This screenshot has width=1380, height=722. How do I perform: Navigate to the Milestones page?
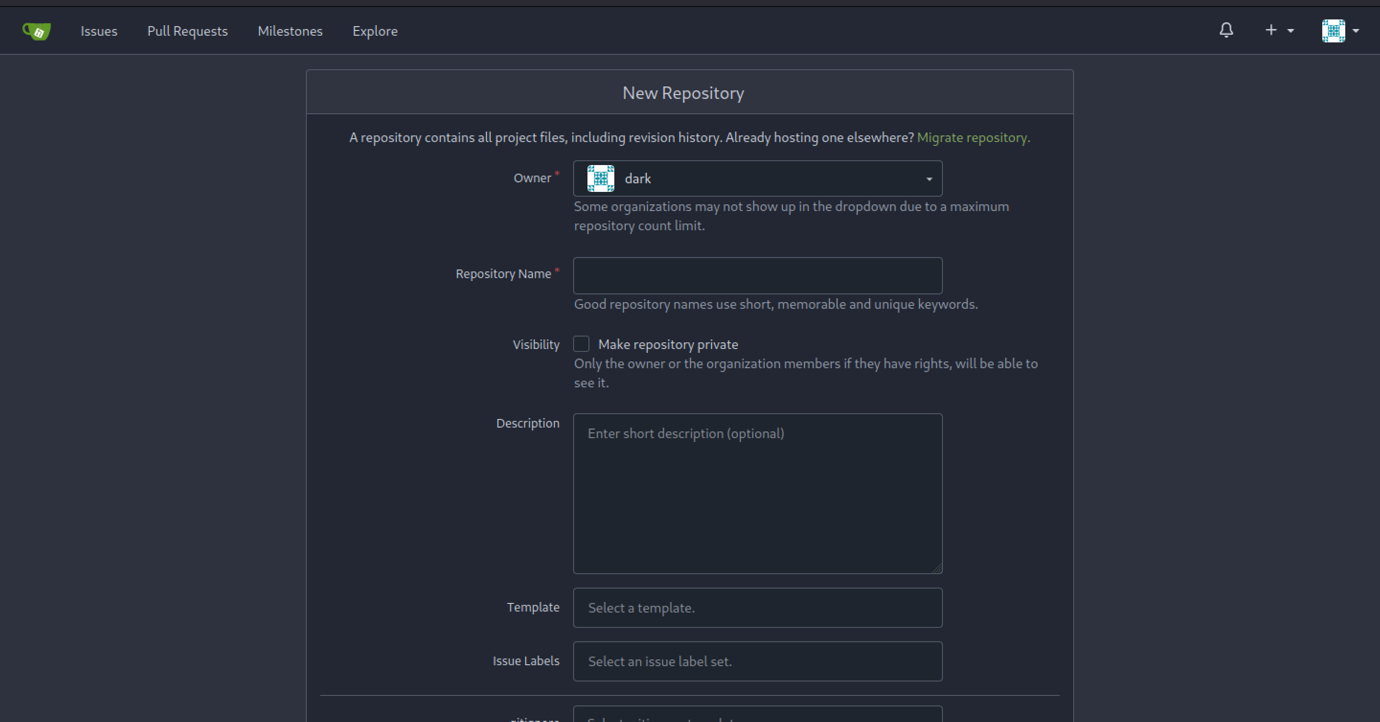290,31
